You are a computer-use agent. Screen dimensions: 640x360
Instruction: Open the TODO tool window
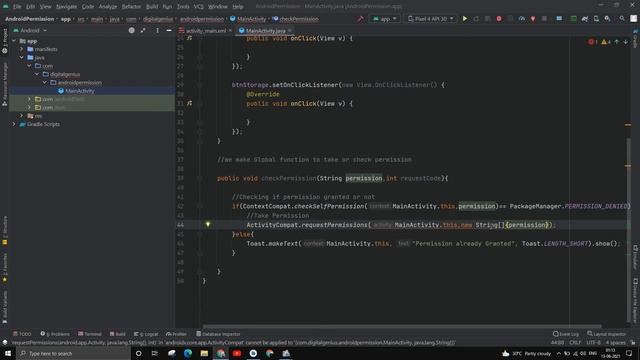coord(22,334)
